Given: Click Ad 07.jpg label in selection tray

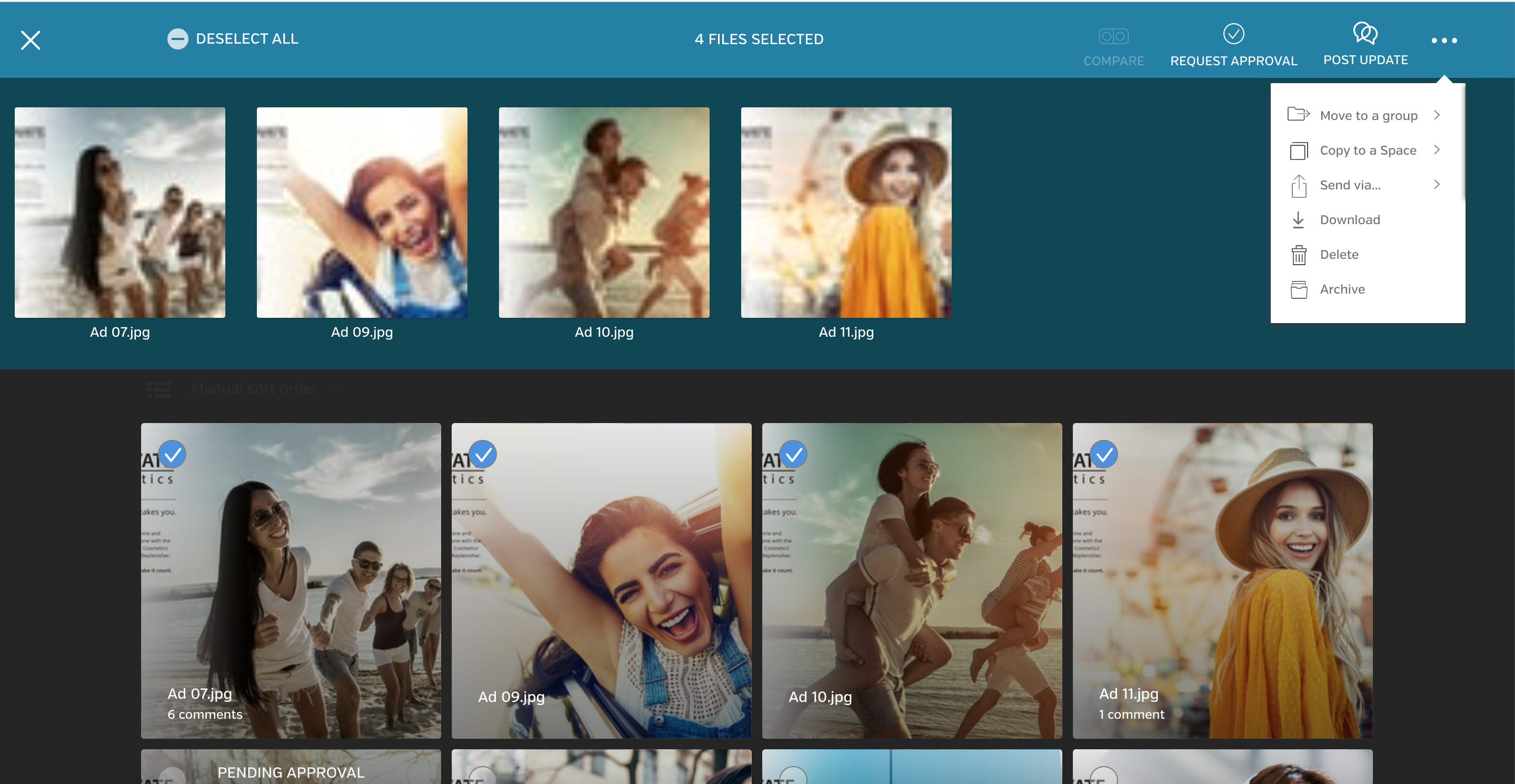Looking at the screenshot, I should tap(120, 332).
